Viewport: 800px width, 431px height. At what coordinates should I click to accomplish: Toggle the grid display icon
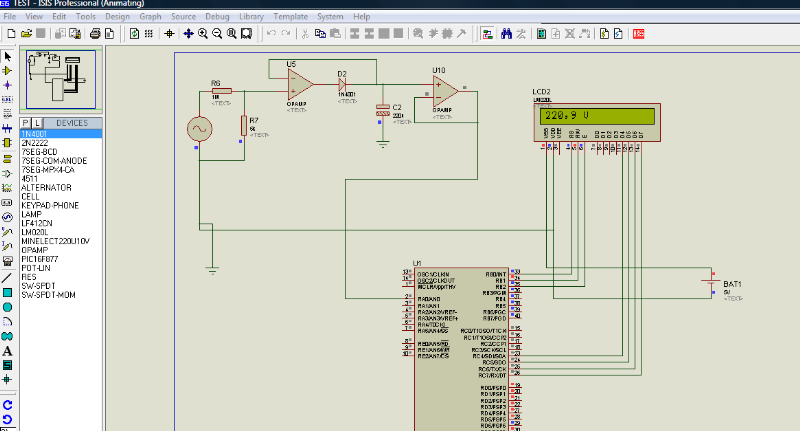150,33
